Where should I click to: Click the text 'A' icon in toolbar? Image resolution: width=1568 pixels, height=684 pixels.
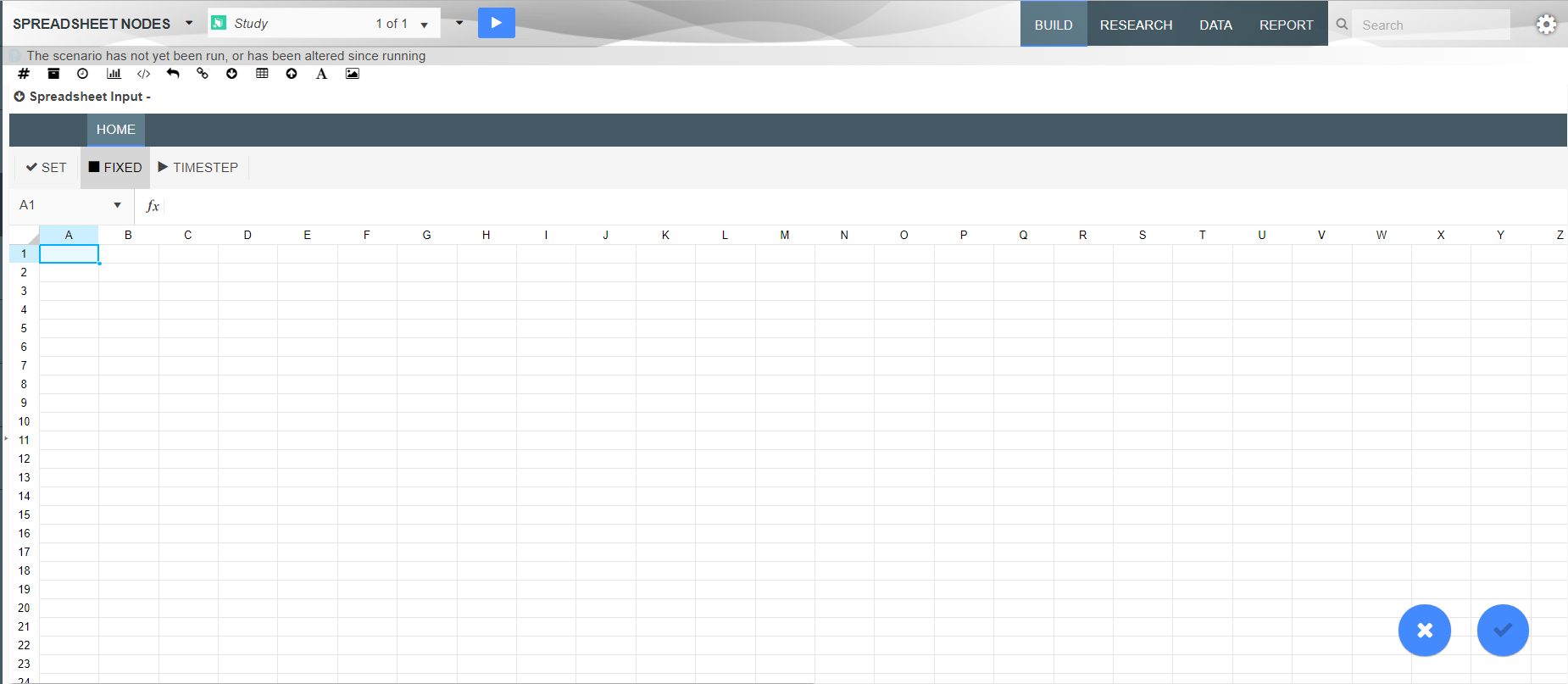point(321,74)
